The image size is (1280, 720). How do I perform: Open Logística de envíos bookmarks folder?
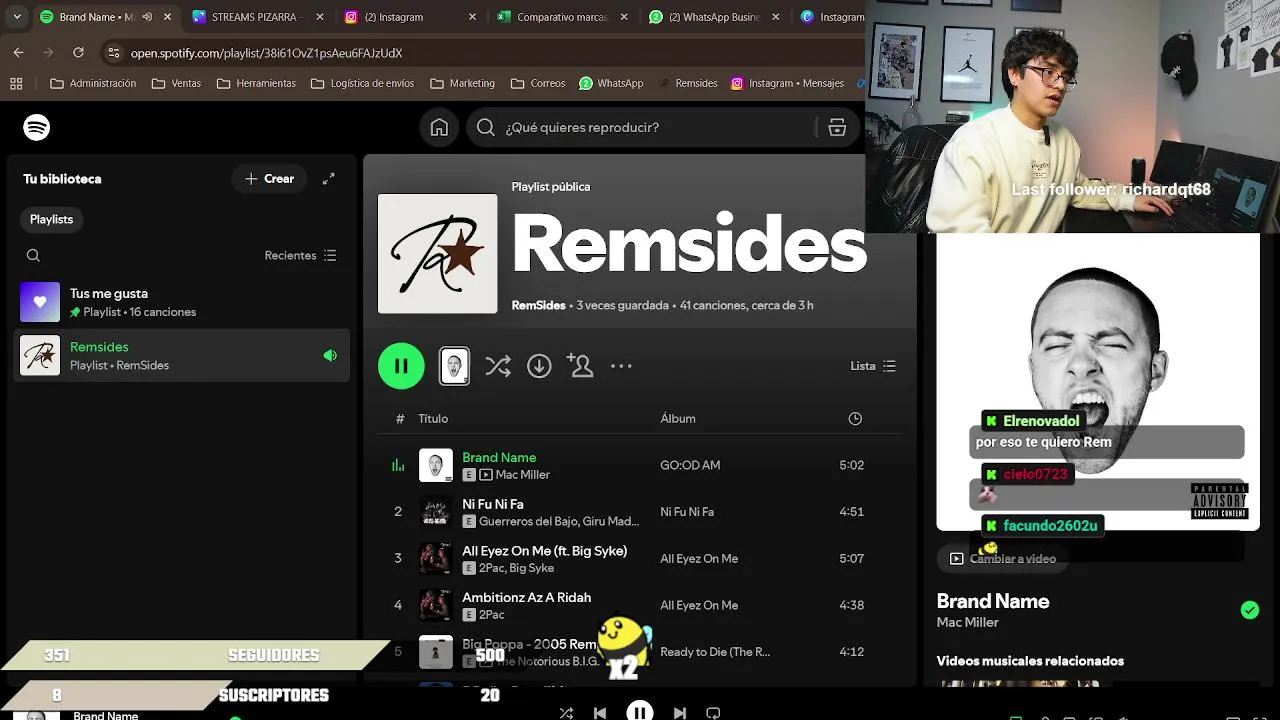click(361, 83)
